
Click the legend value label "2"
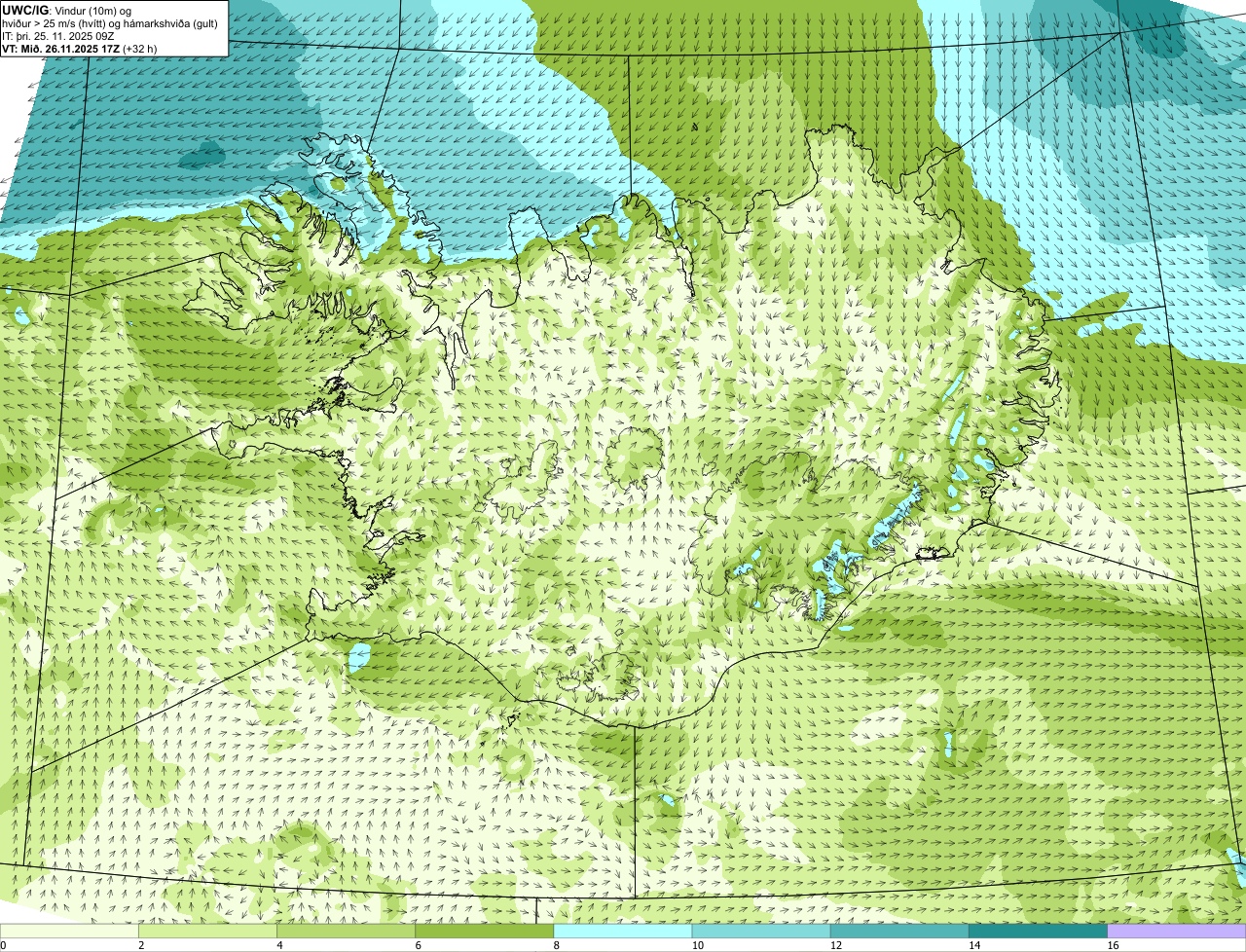[141, 945]
